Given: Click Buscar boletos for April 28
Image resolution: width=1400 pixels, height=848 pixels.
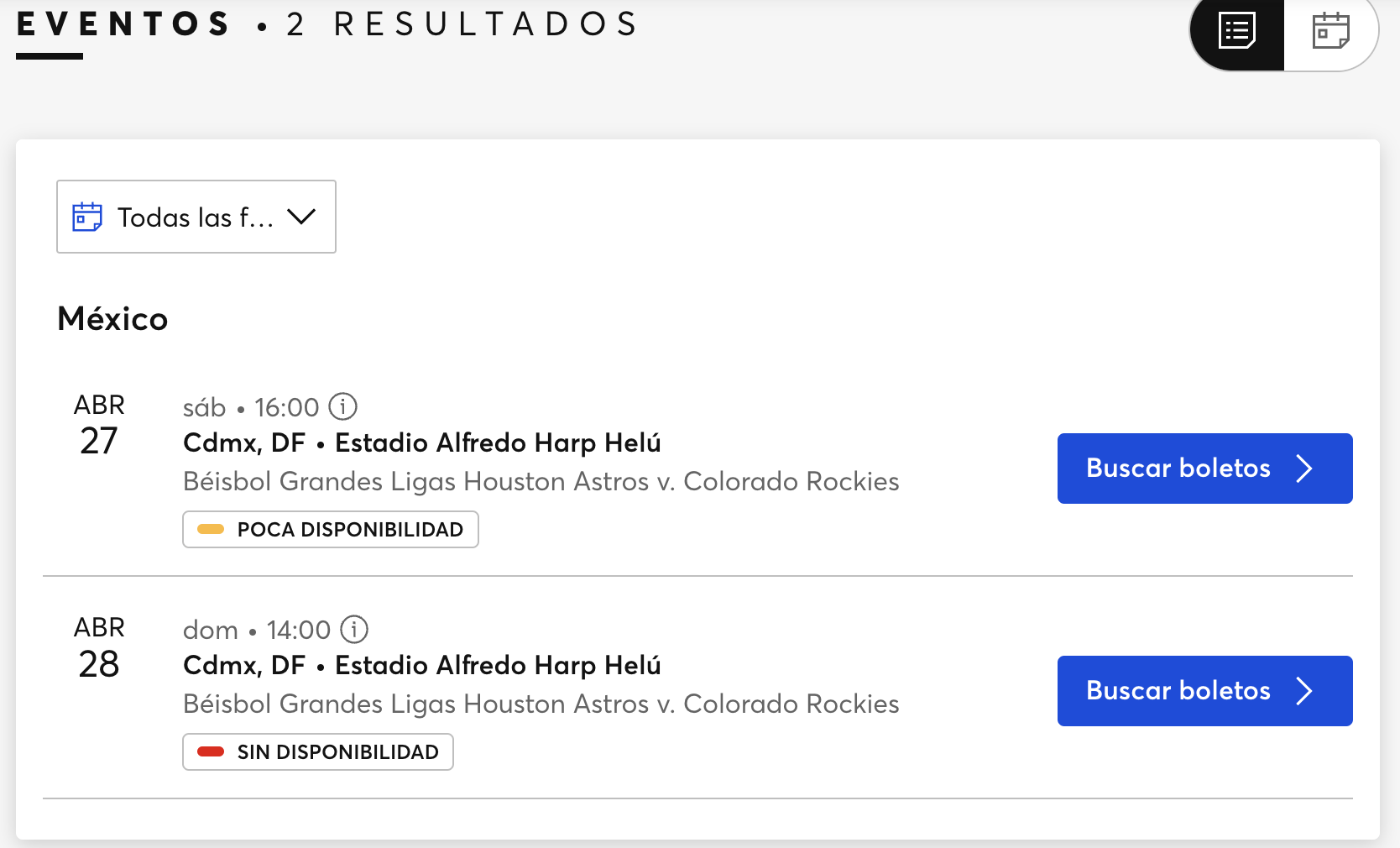Looking at the screenshot, I should [1178, 691].
